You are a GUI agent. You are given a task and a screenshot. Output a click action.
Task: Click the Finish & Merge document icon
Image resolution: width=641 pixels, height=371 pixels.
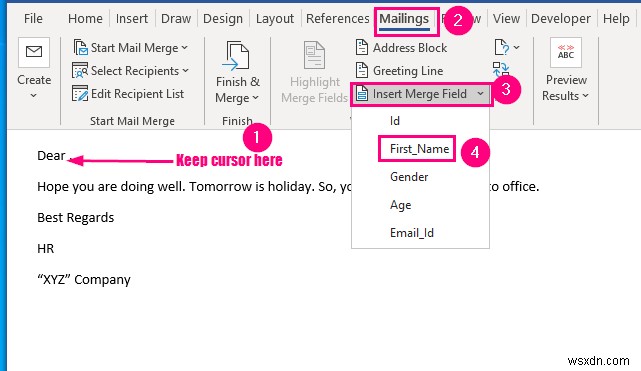click(x=235, y=55)
